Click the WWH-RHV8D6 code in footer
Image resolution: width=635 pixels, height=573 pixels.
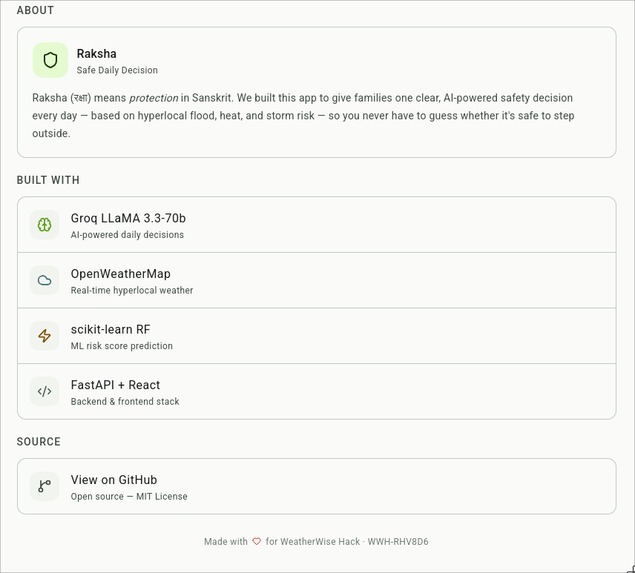[x=398, y=541]
